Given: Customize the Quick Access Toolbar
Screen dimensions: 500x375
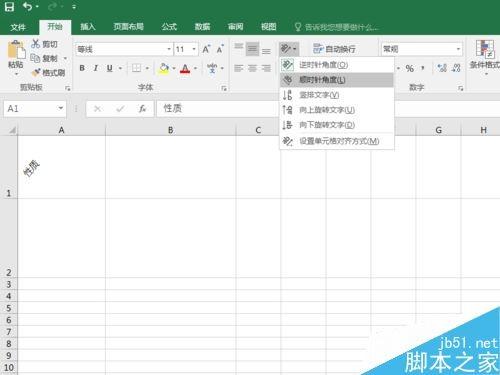Looking at the screenshot, I should point(74,7).
